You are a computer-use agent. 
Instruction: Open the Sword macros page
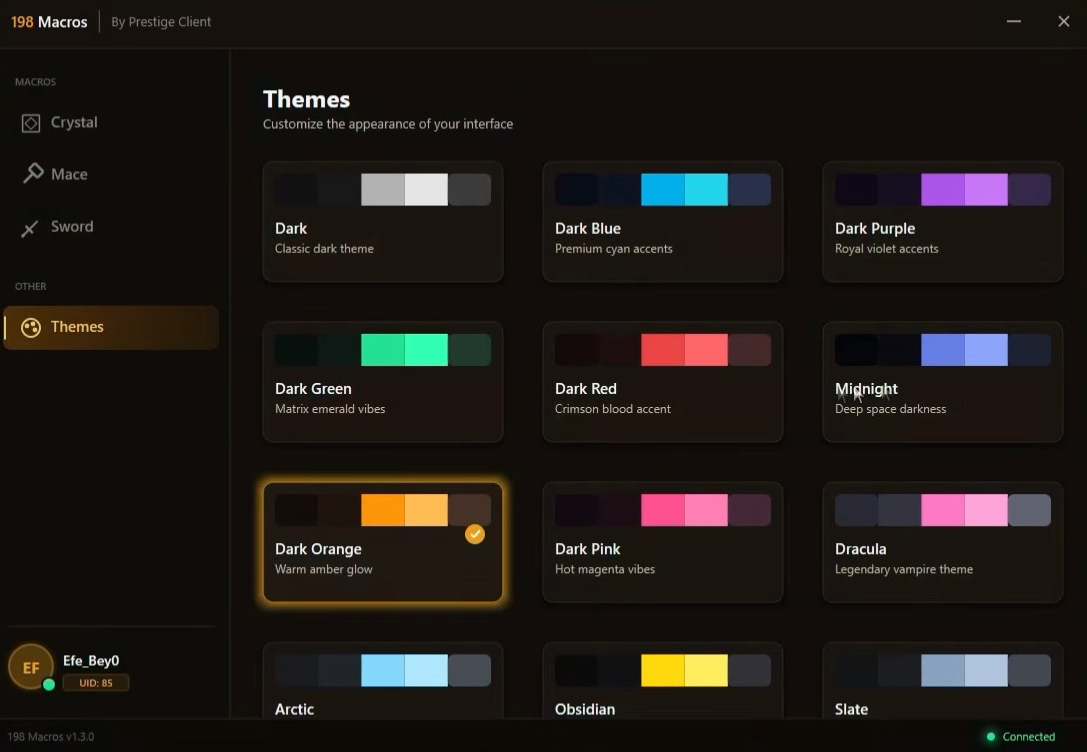tap(72, 227)
